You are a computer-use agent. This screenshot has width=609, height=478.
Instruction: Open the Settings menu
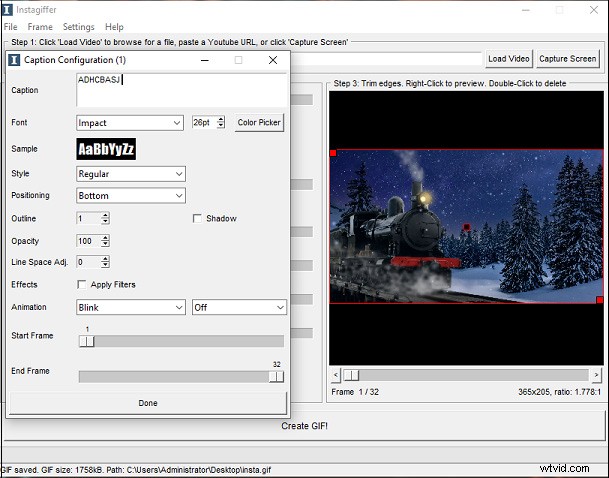tap(78, 27)
